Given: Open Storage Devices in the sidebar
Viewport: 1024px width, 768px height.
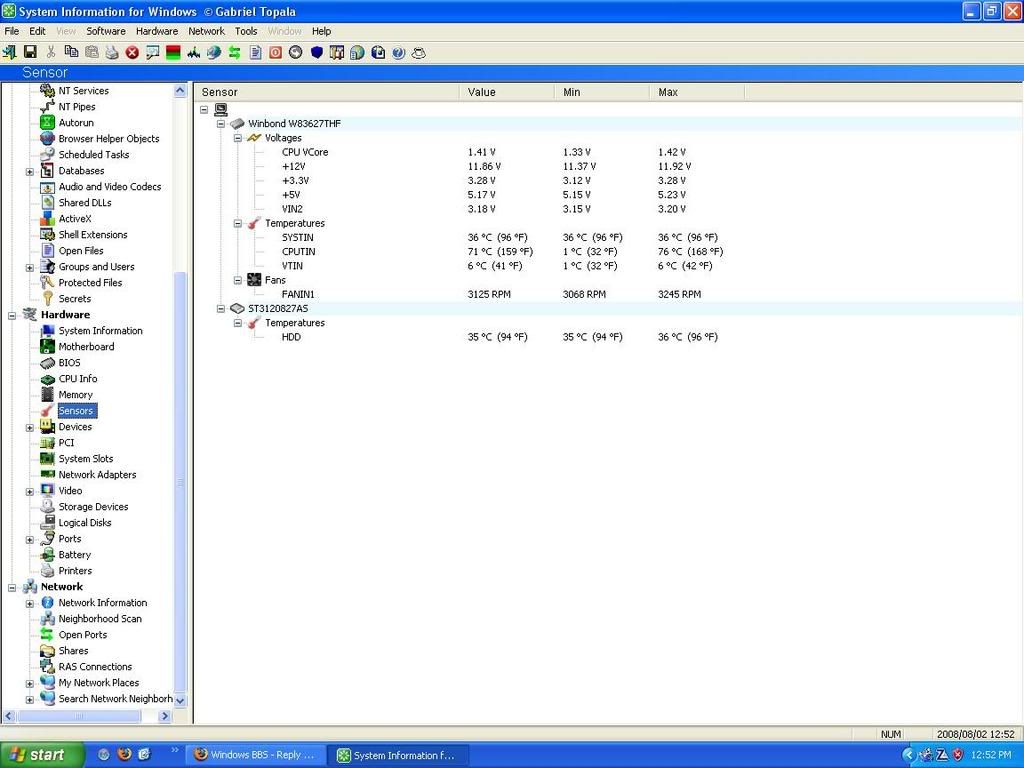Looking at the screenshot, I should (93, 507).
